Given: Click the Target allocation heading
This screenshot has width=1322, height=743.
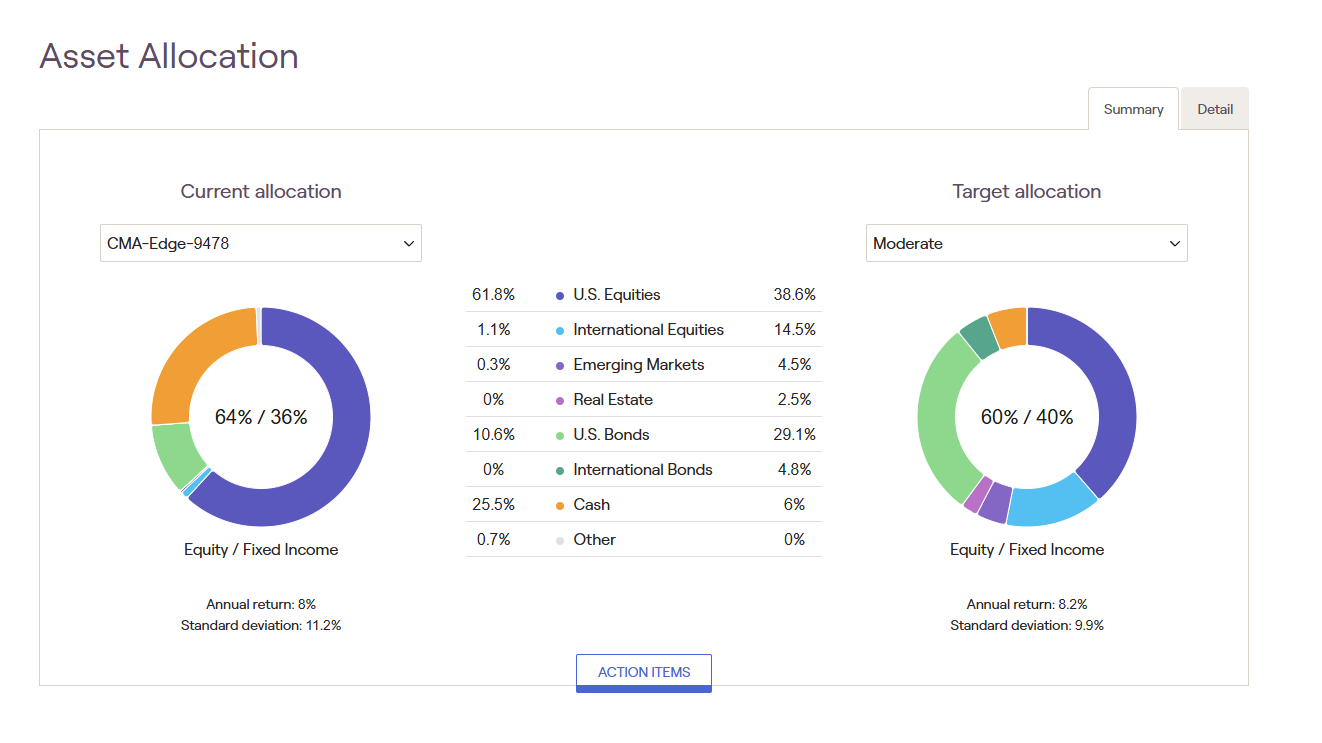Looking at the screenshot, I should (1027, 192).
